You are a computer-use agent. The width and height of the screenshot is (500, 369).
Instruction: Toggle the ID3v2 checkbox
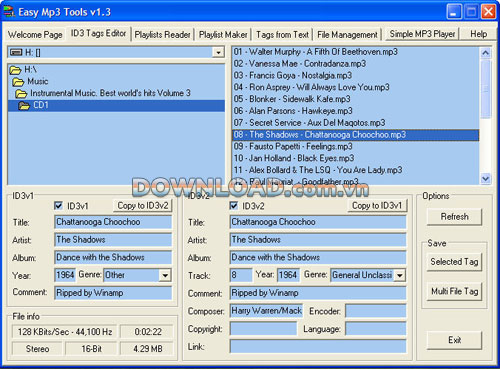(x=234, y=206)
